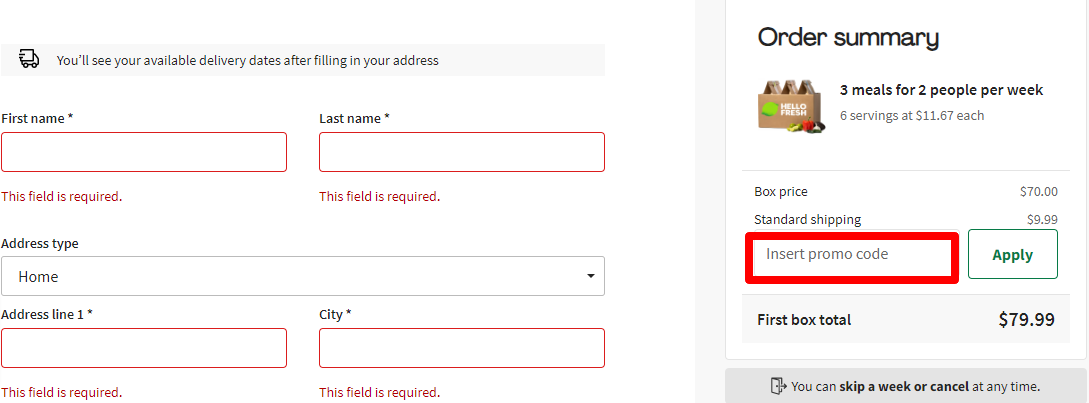Image resolution: width=1089 pixels, height=403 pixels.
Task: Click into the Address line 1 field
Action: point(144,348)
